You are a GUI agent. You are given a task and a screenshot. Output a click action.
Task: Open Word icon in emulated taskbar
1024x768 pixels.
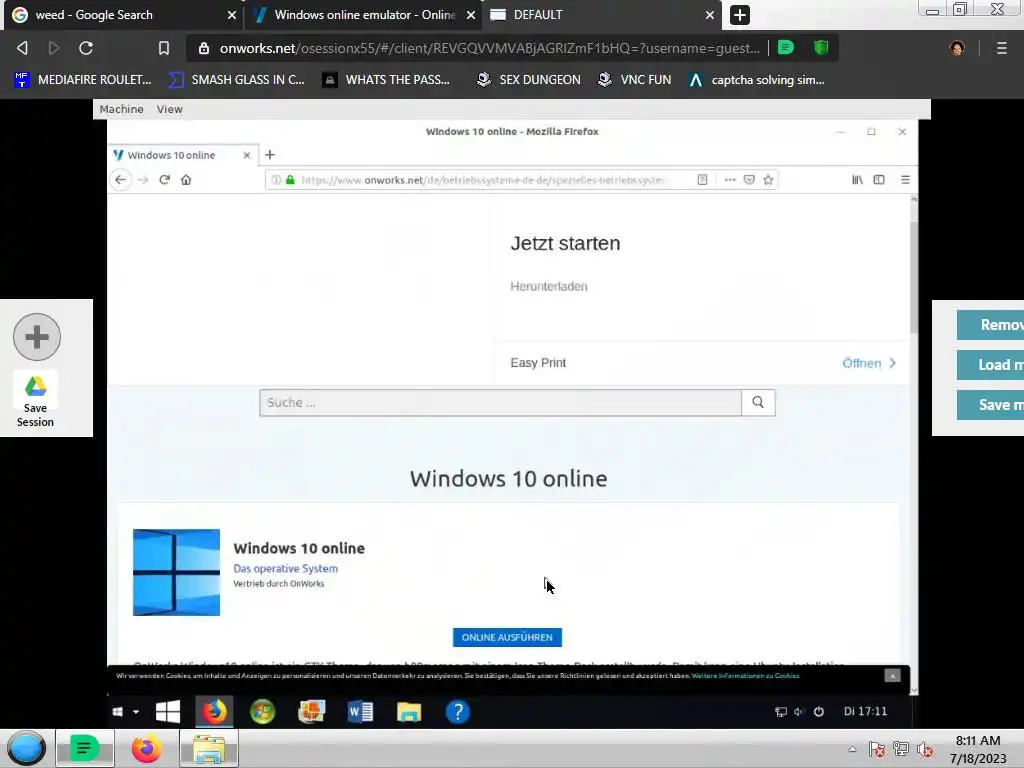pyautogui.click(x=360, y=712)
